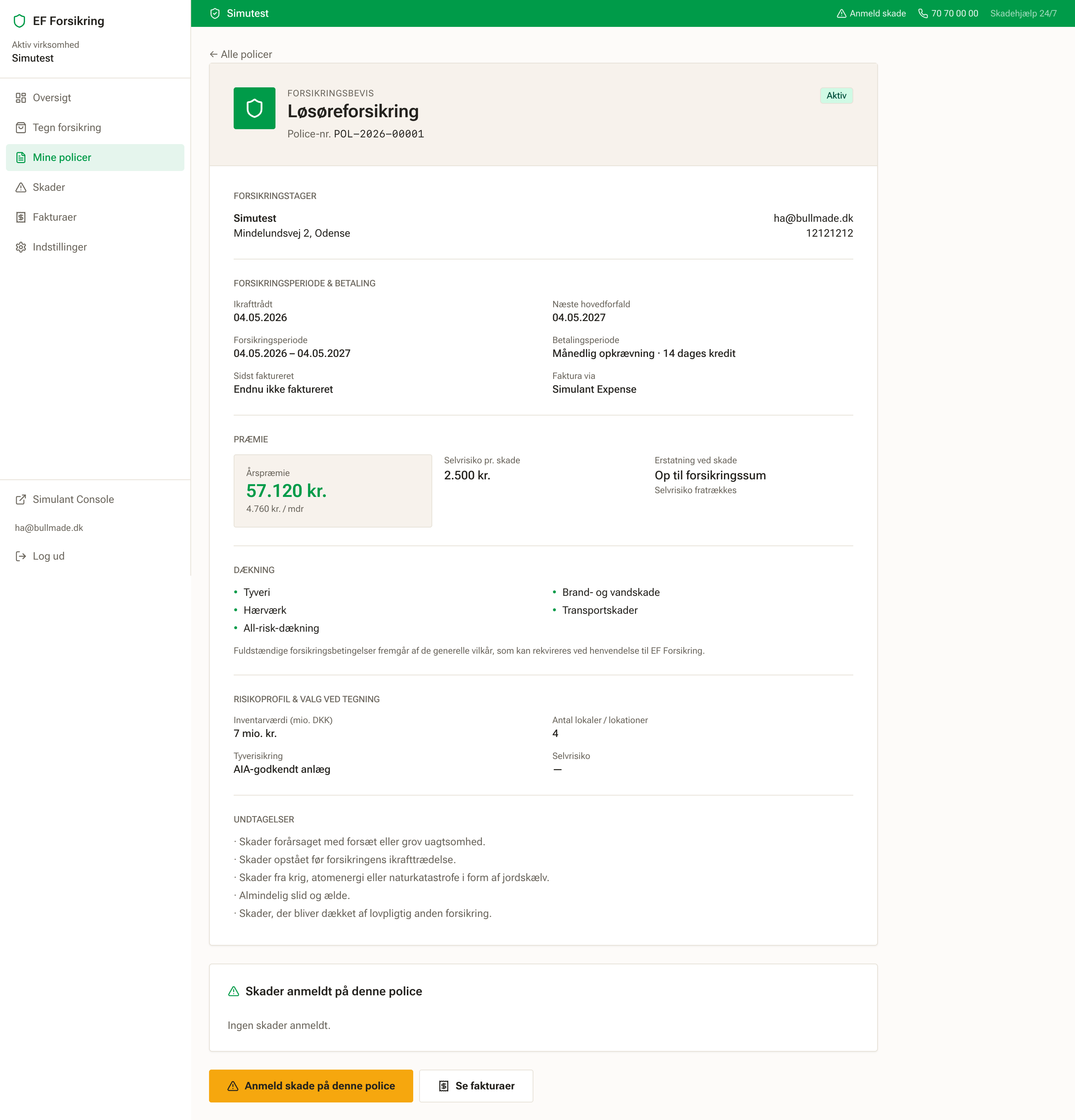This screenshot has width=1075, height=1120.
Task: Click Selvrisiko value 2.500 kr.
Action: point(467,475)
